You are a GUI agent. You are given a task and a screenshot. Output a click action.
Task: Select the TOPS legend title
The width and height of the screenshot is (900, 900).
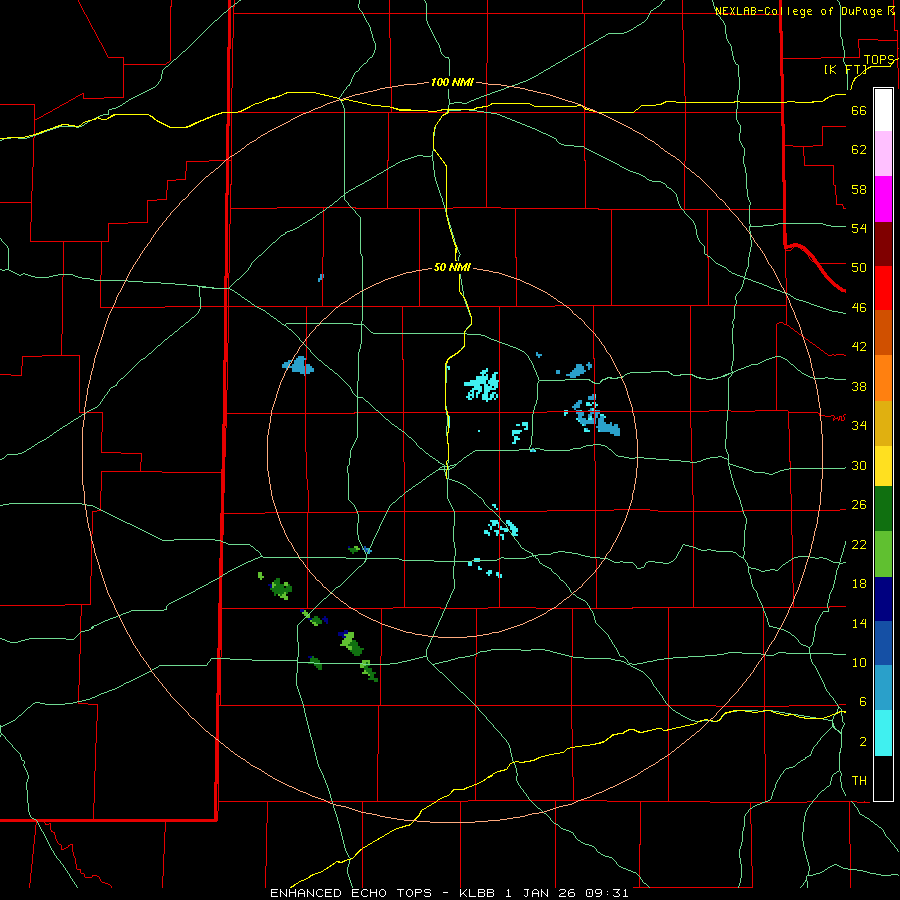click(x=879, y=60)
